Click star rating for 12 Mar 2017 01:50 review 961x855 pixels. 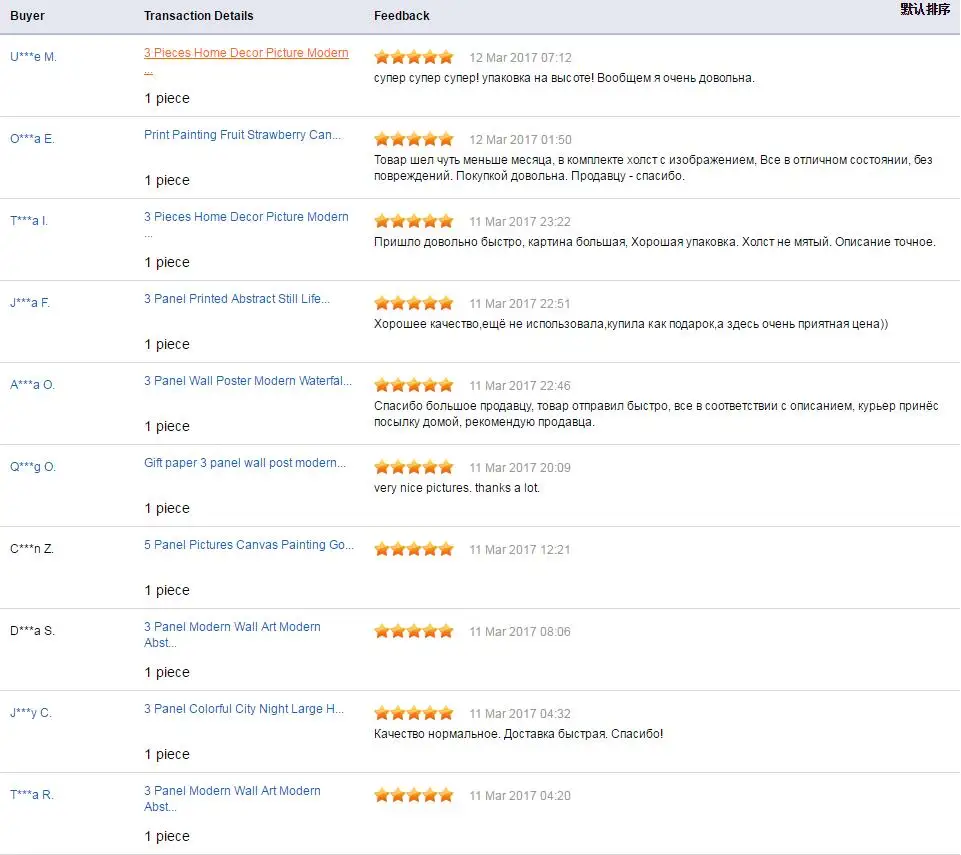click(414, 139)
